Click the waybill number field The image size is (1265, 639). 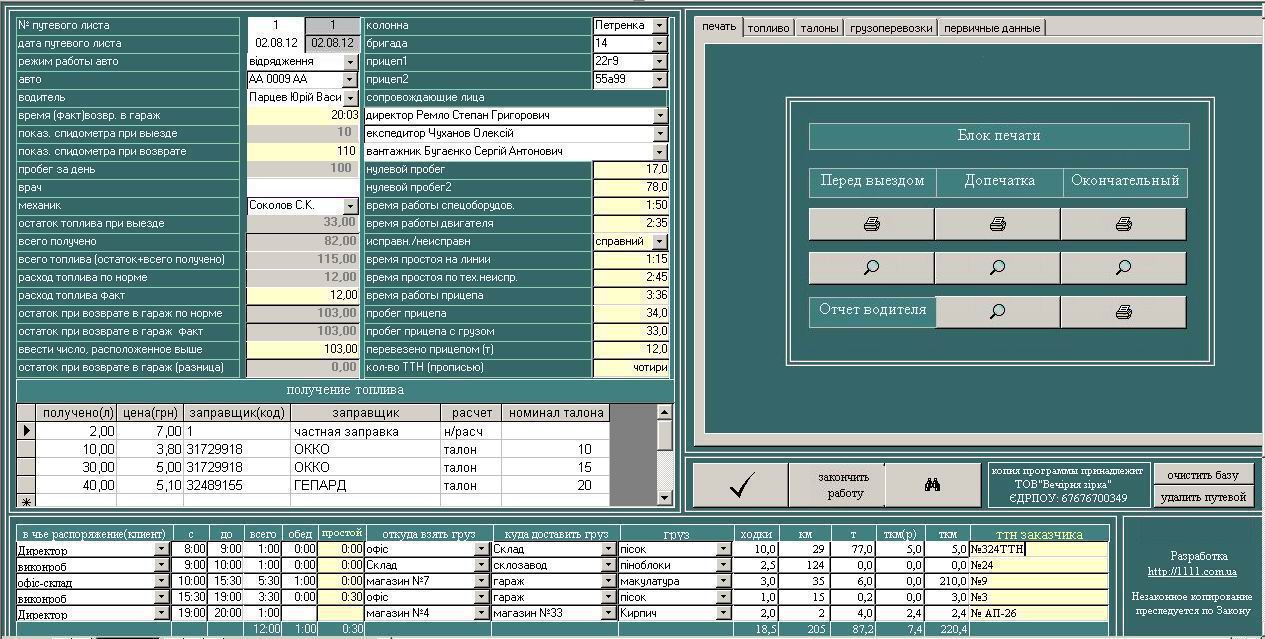tap(275, 26)
